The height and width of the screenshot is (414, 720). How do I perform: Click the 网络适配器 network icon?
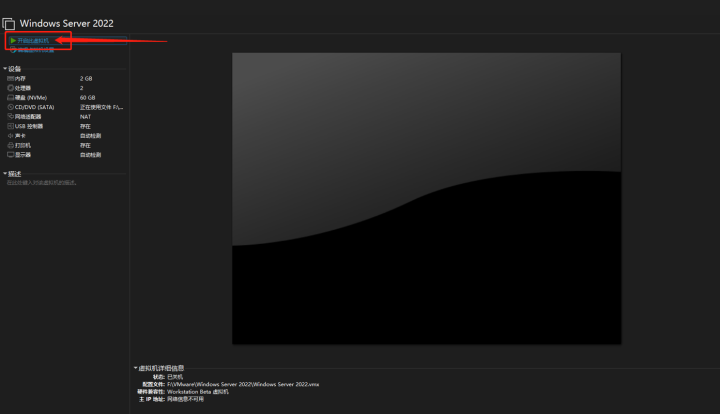tap(11, 117)
